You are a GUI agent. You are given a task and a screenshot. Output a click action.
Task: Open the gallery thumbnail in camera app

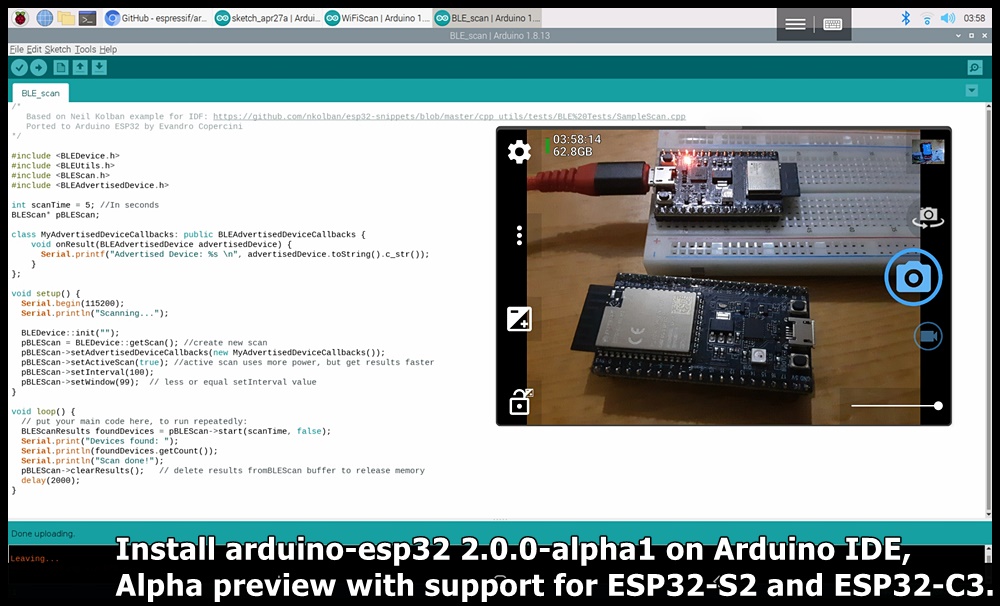928,152
